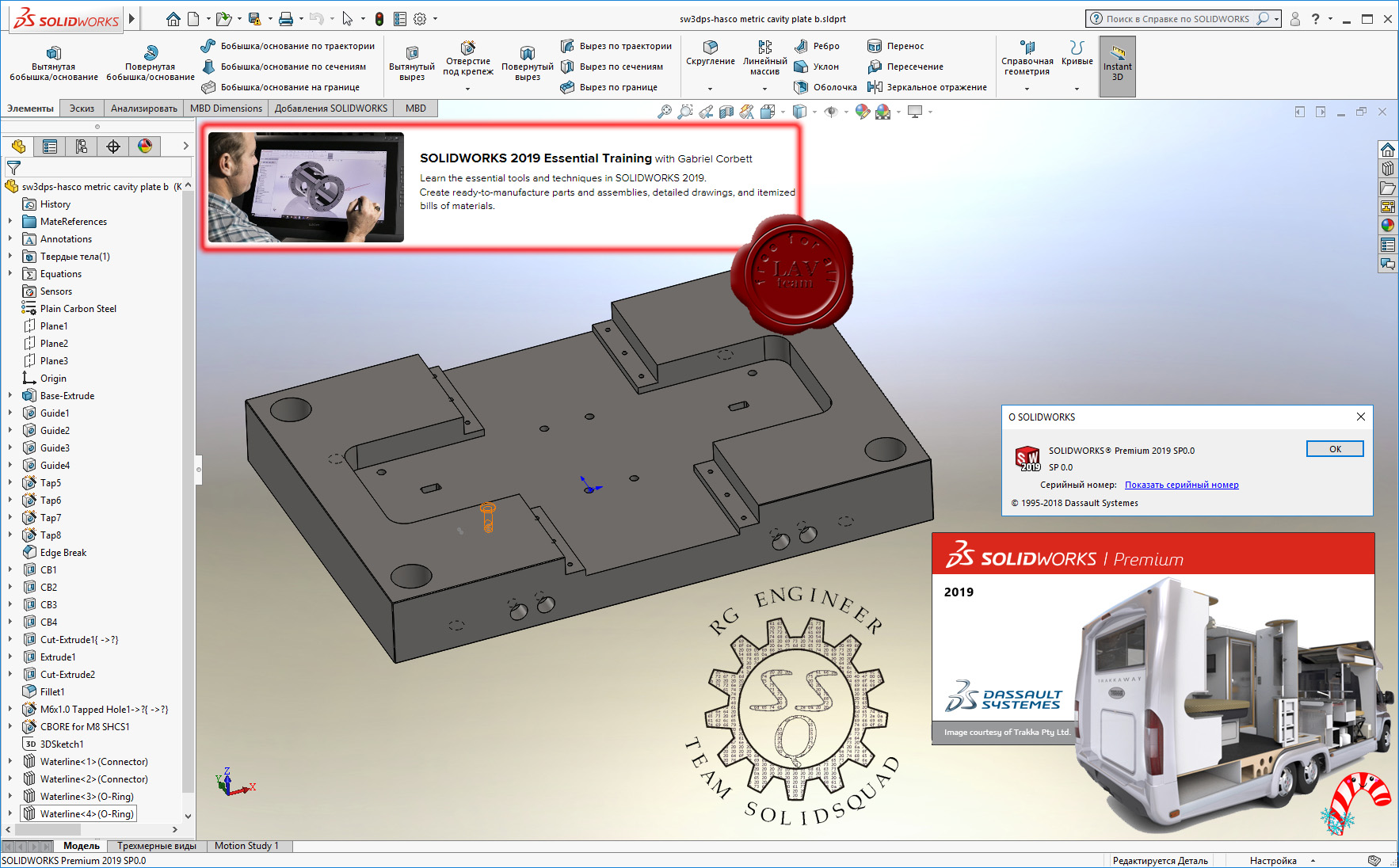Choose Бобышка/основание на границе
The height and width of the screenshot is (868, 1399).
(x=280, y=87)
